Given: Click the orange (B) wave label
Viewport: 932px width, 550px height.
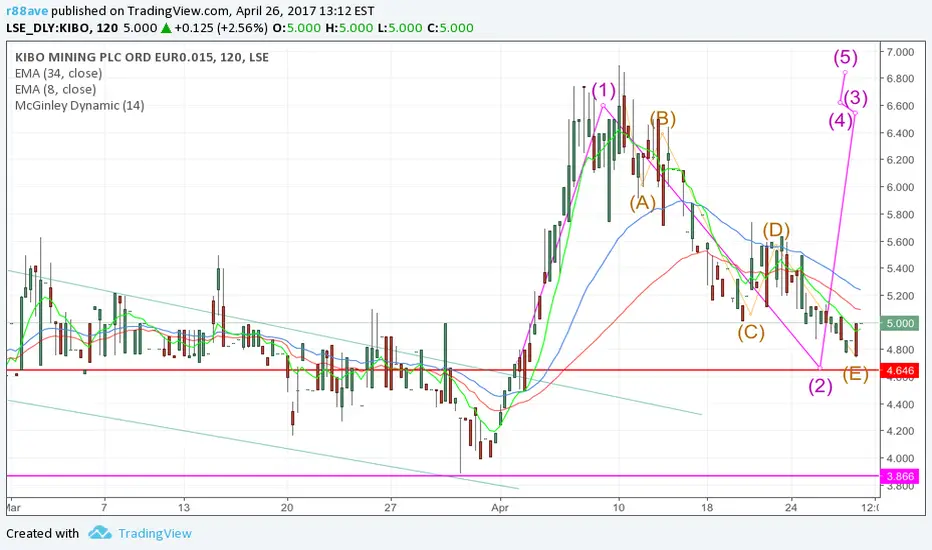Looking at the screenshot, I should (x=663, y=118).
